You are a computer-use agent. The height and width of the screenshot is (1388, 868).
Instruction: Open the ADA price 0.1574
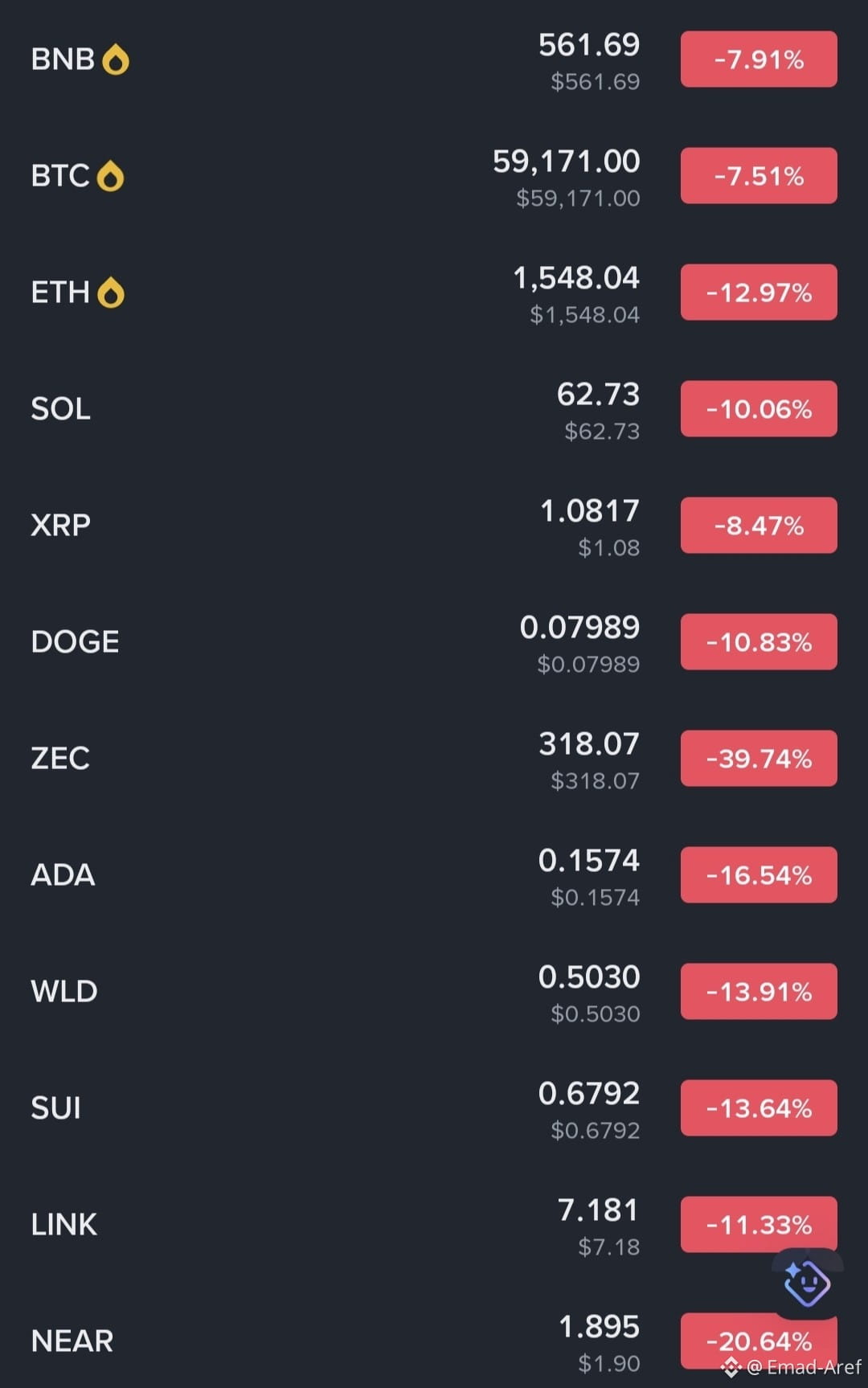[589, 861]
